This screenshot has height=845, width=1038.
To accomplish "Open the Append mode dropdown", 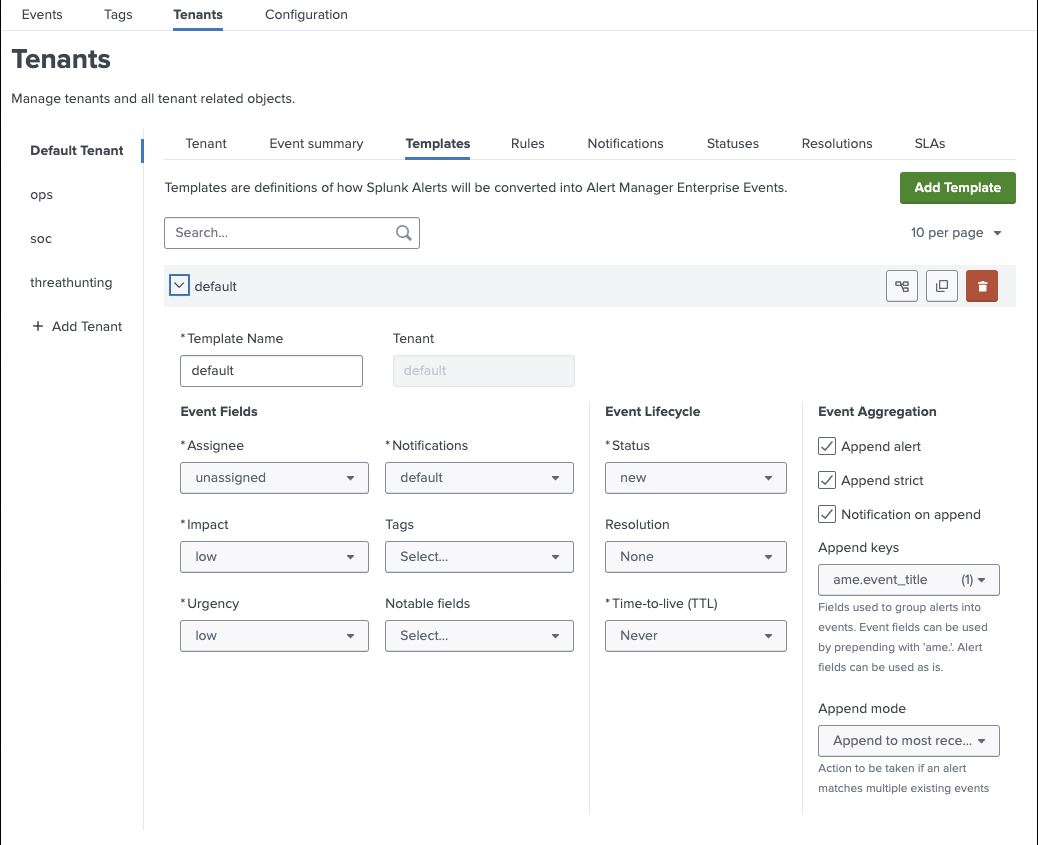I will (x=908, y=741).
